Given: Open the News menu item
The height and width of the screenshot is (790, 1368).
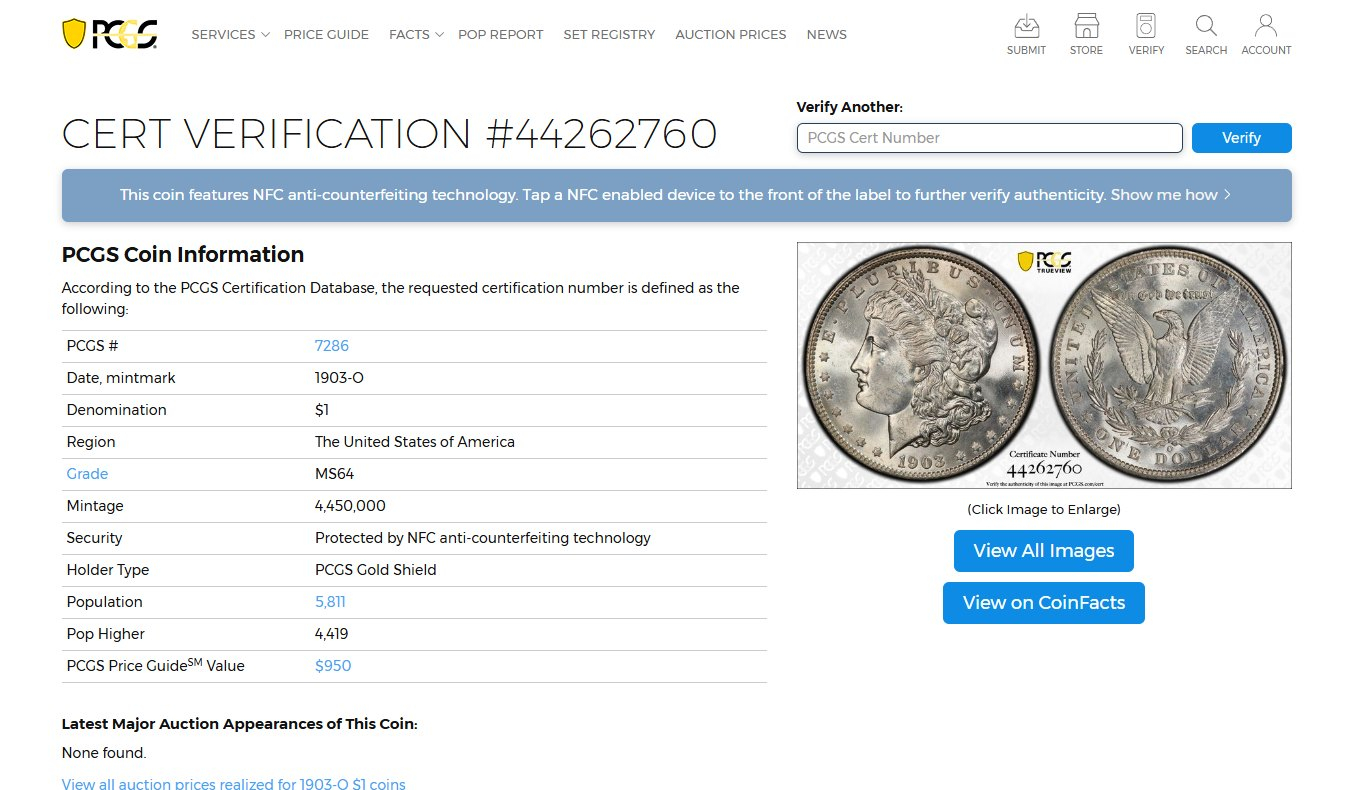Looking at the screenshot, I should click(x=826, y=34).
